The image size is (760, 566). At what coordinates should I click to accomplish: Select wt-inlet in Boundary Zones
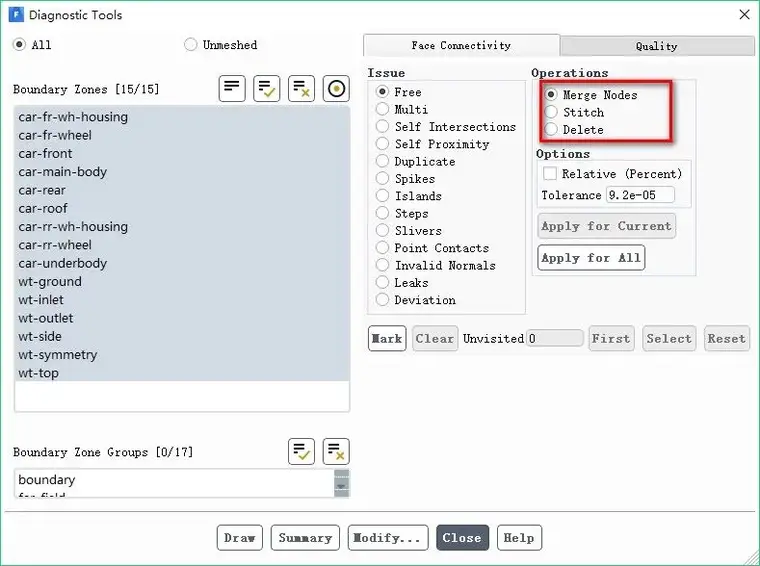[182, 299]
